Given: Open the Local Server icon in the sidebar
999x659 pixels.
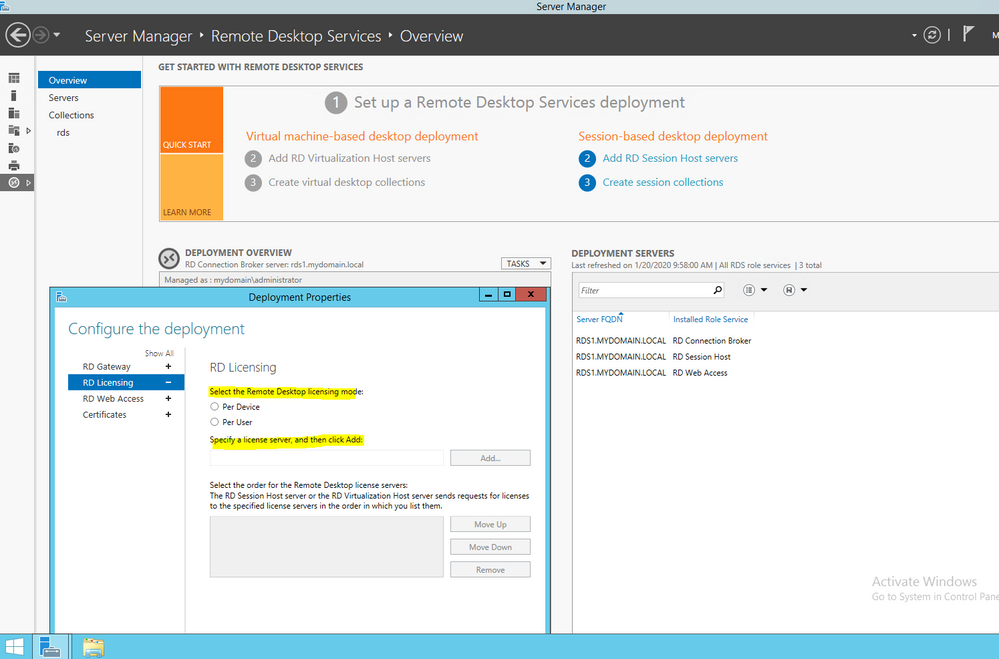Looking at the screenshot, I should (14, 96).
